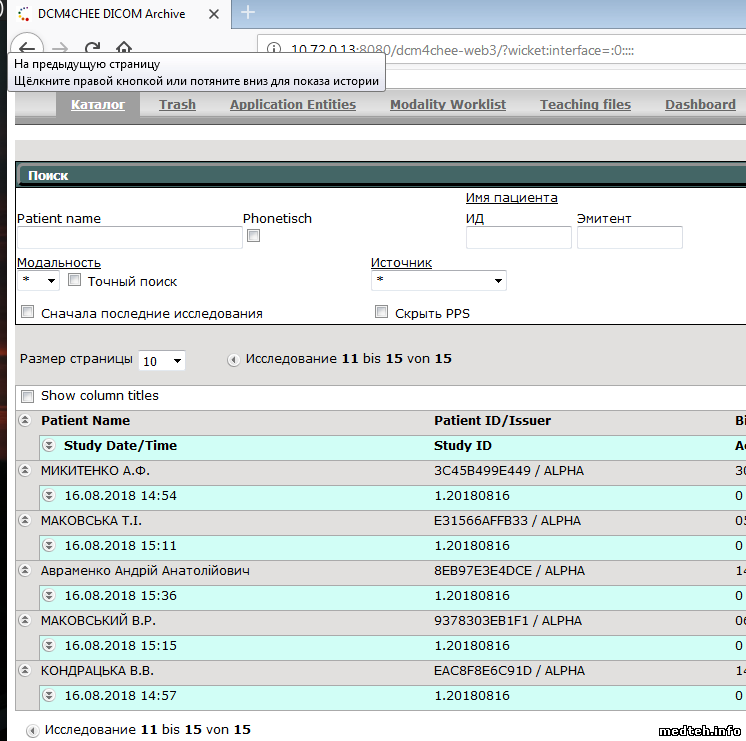
Task: Open the Teaching files tab link
Action: pos(585,105)
